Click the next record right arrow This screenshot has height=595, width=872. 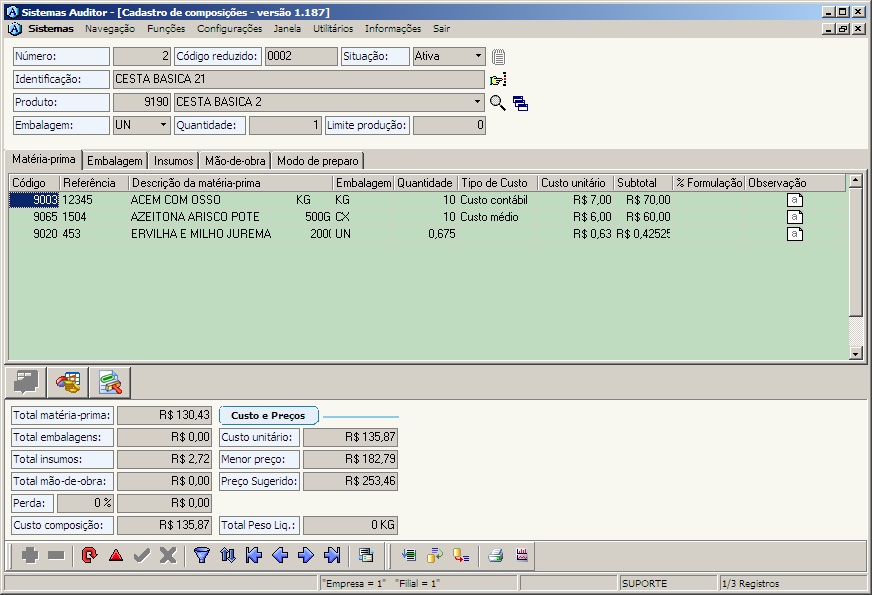click(x=306, y=556)
